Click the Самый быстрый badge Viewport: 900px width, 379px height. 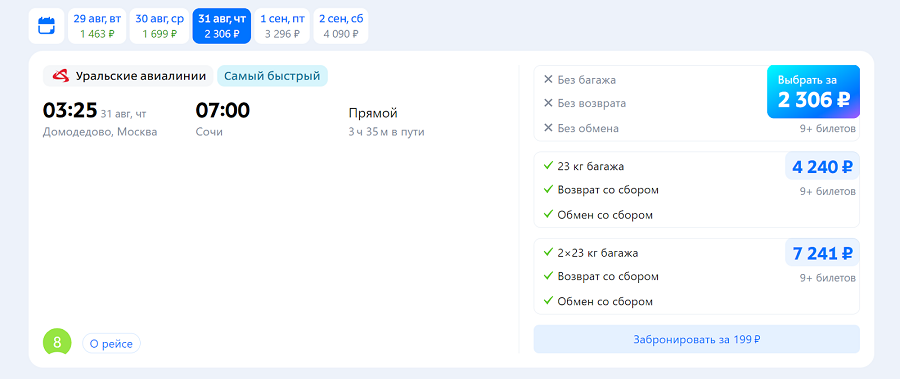point(272,76)
